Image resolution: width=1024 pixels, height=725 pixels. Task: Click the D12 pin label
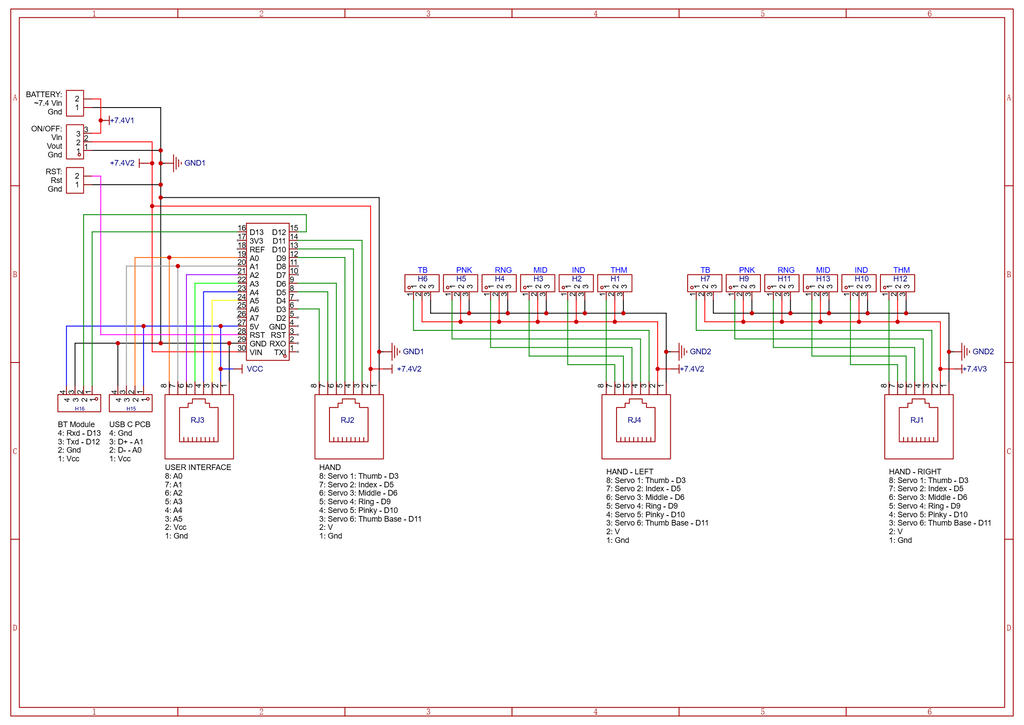point(279,233)
